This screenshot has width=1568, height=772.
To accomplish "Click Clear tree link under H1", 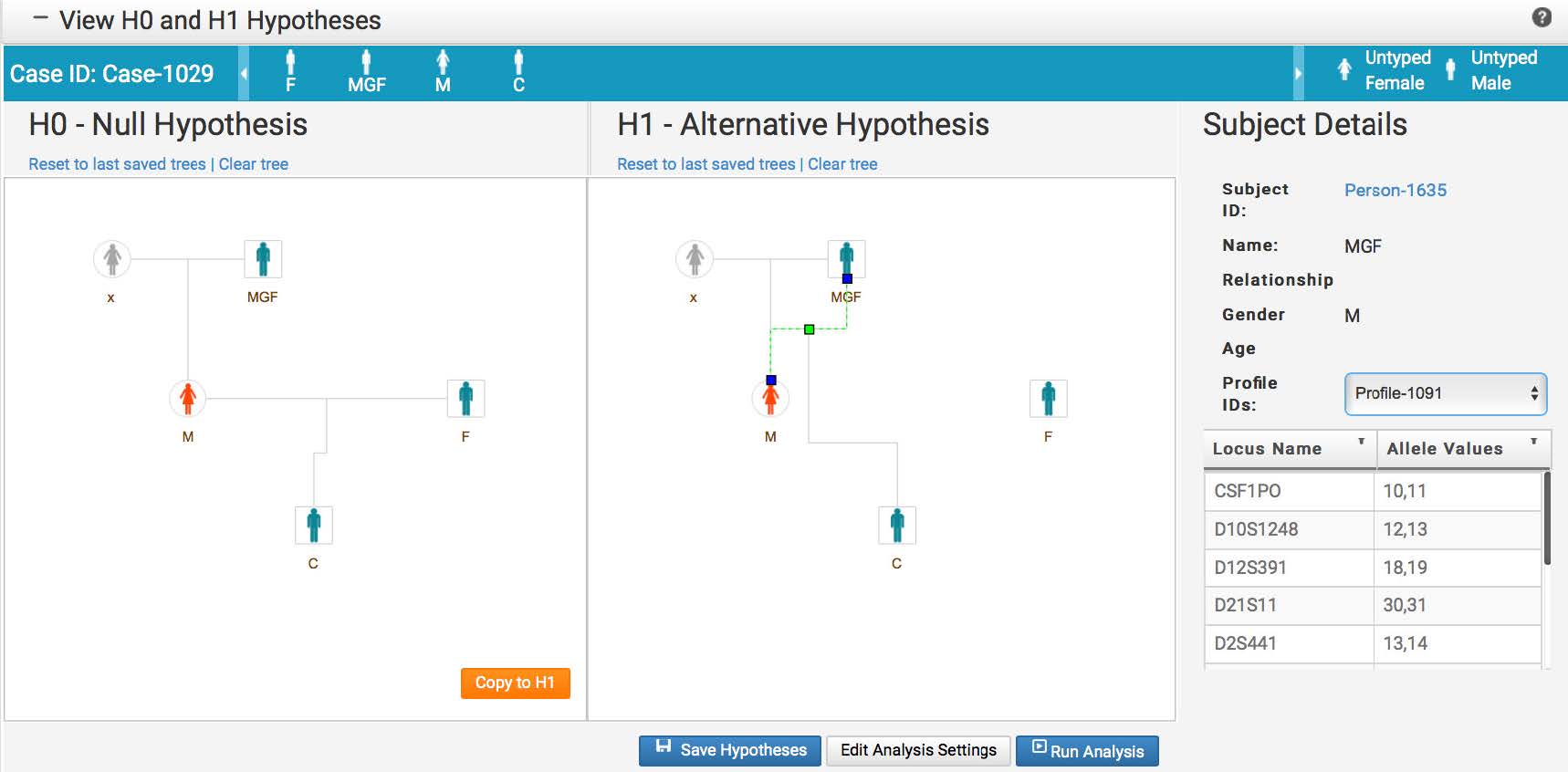I will (x=841, y=164).
